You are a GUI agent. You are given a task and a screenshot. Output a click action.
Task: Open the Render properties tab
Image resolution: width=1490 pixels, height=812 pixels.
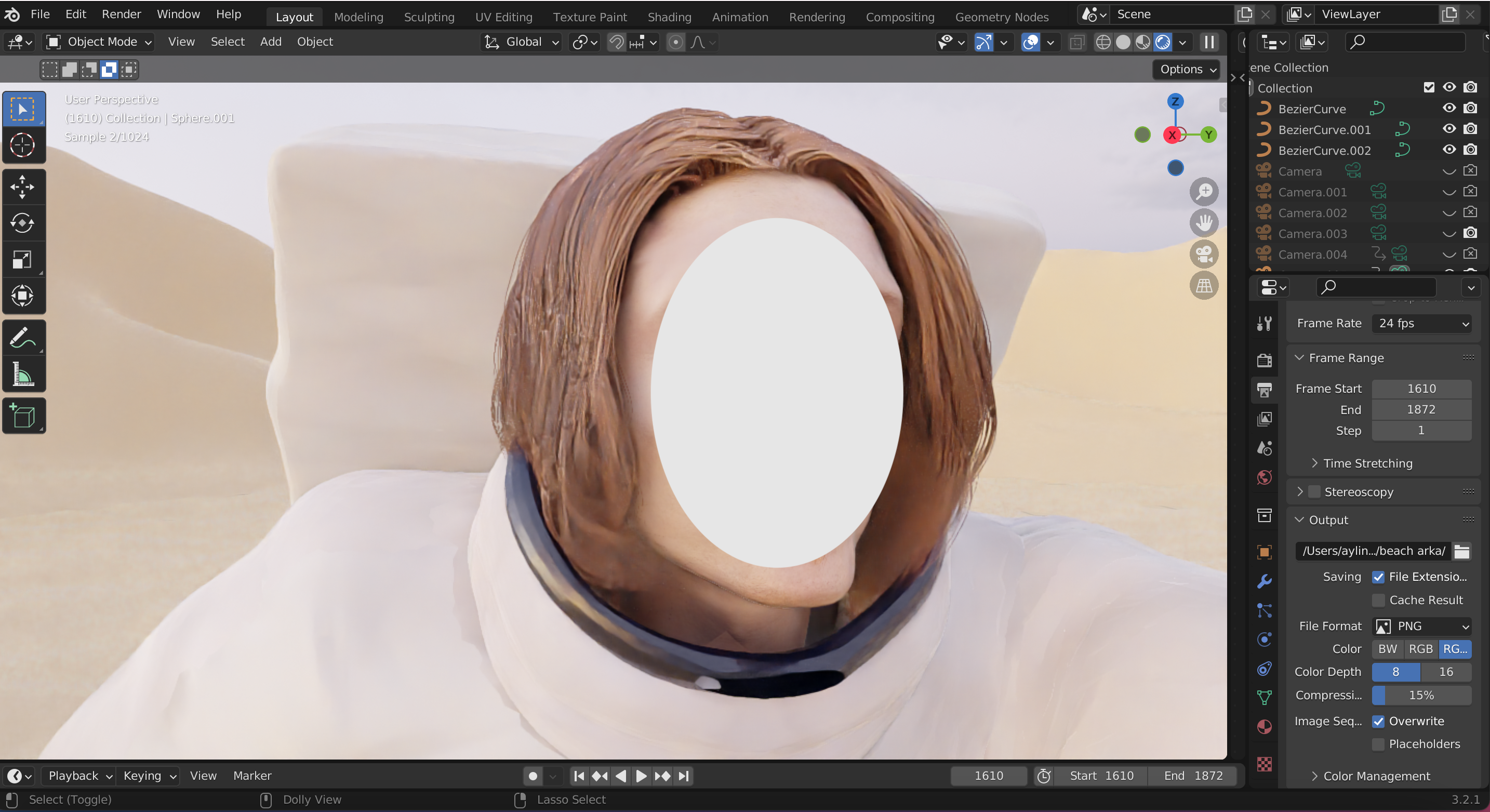(1265, 361)
